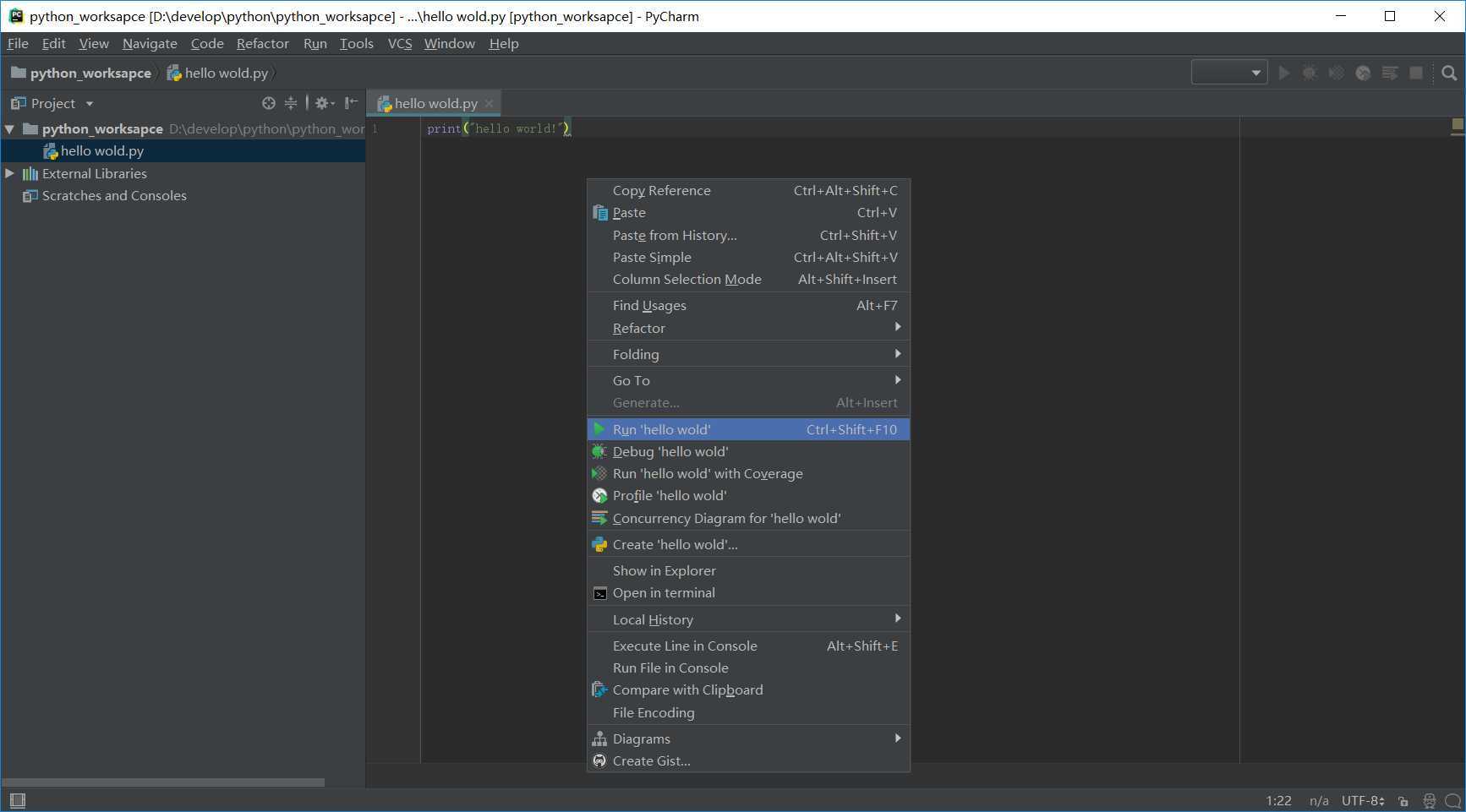Open Project panel gear settings
The image size is (1466, 812).
tap(325, 103)
